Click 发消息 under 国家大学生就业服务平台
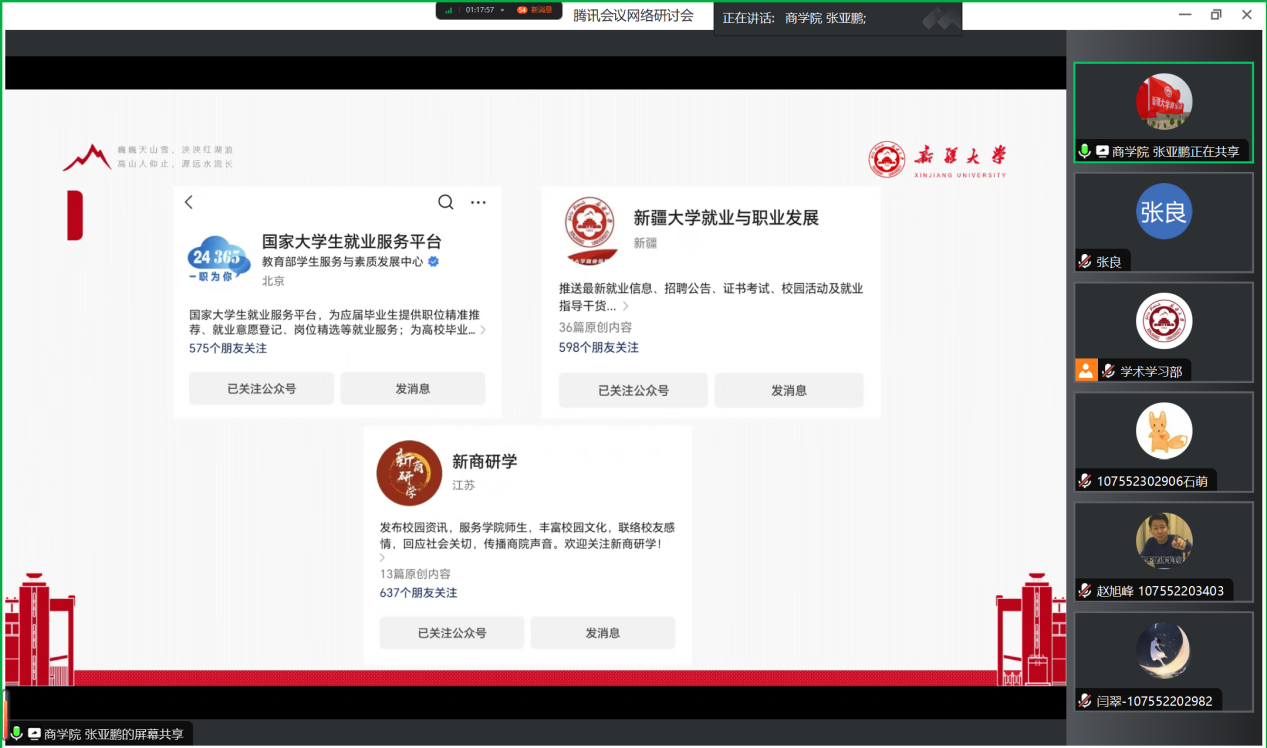The height and width of the screenshot is (748, 1267). 412,389
